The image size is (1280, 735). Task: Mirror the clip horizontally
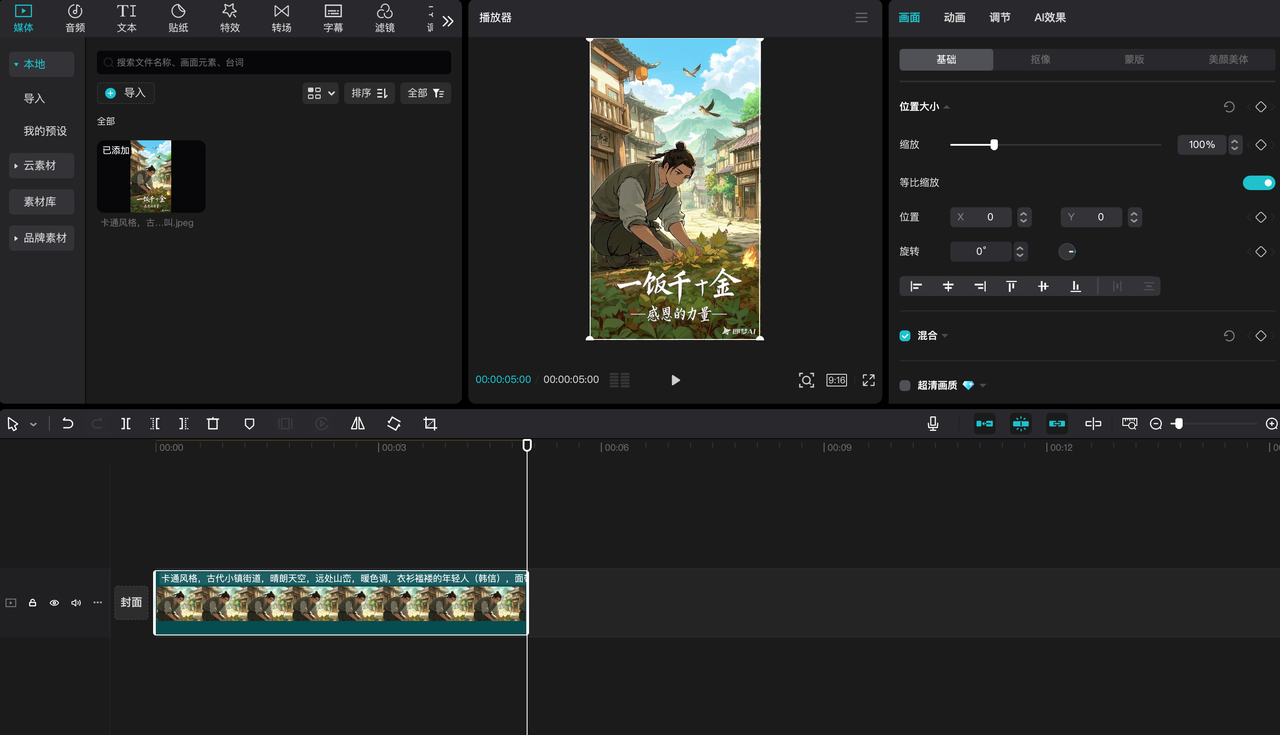tap(357, 424)
